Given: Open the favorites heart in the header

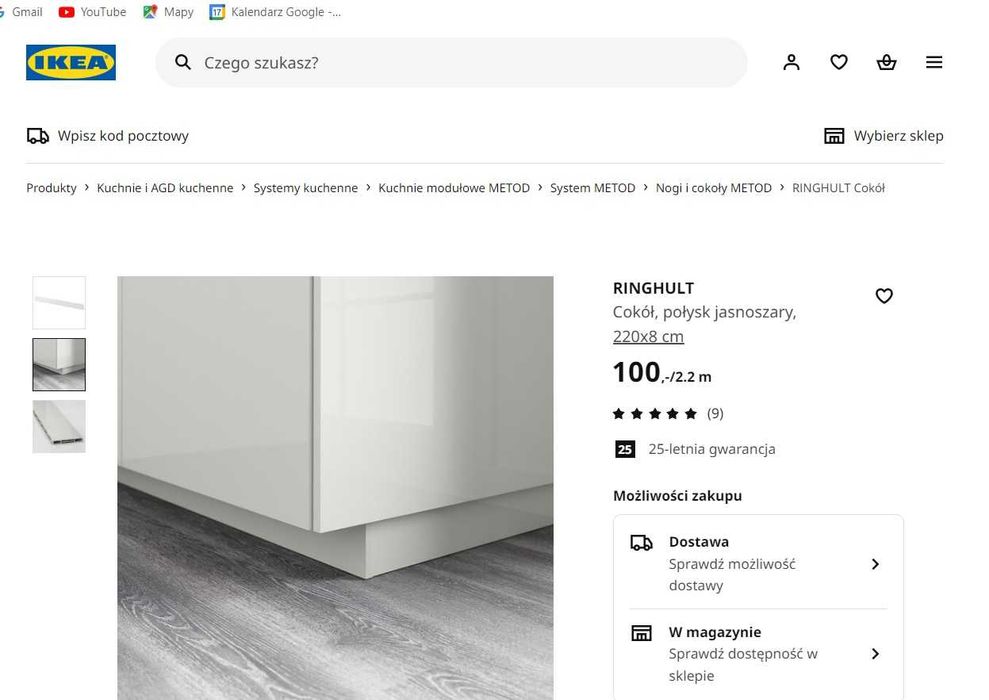Looking at the screenshot, I should click(x=839, y=62).
